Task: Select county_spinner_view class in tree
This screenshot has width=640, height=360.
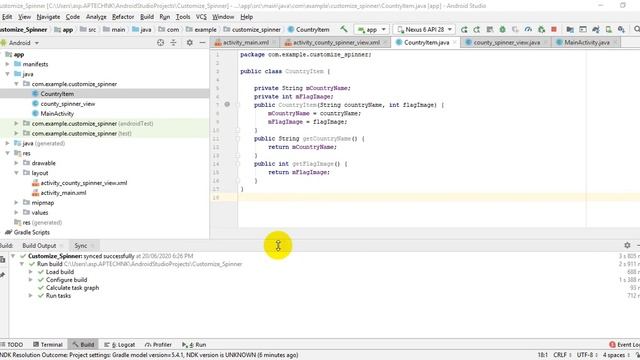Action: click(68, 104)
